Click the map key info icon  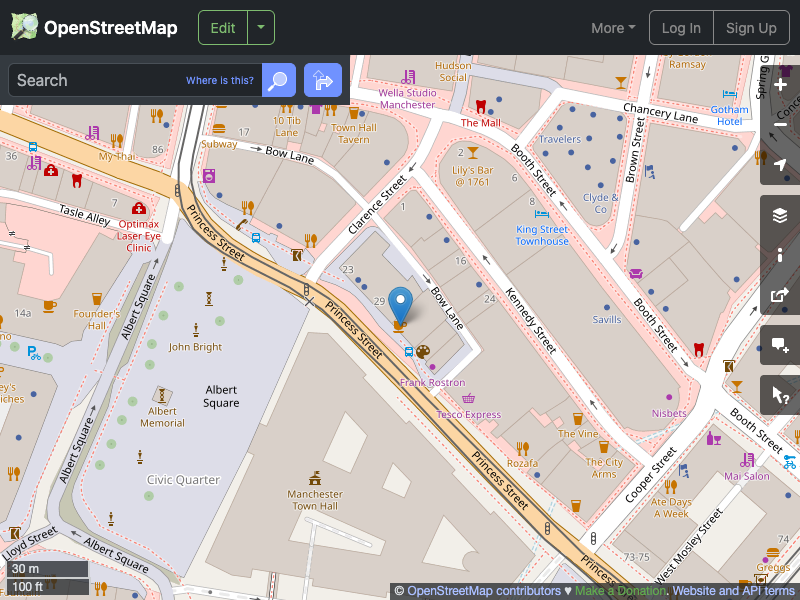click(781, 255)
